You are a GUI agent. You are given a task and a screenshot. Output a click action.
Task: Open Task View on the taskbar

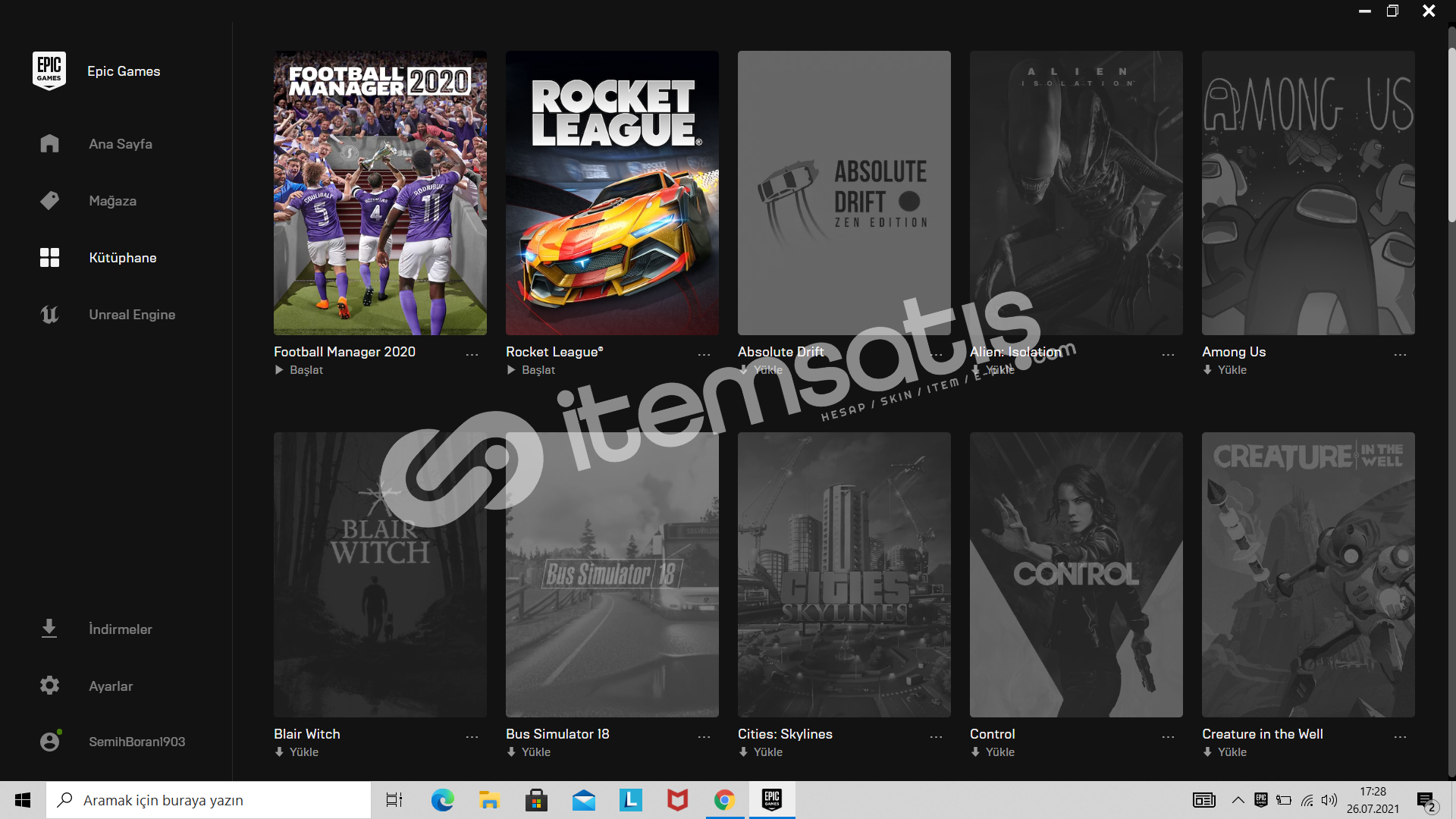394,800
